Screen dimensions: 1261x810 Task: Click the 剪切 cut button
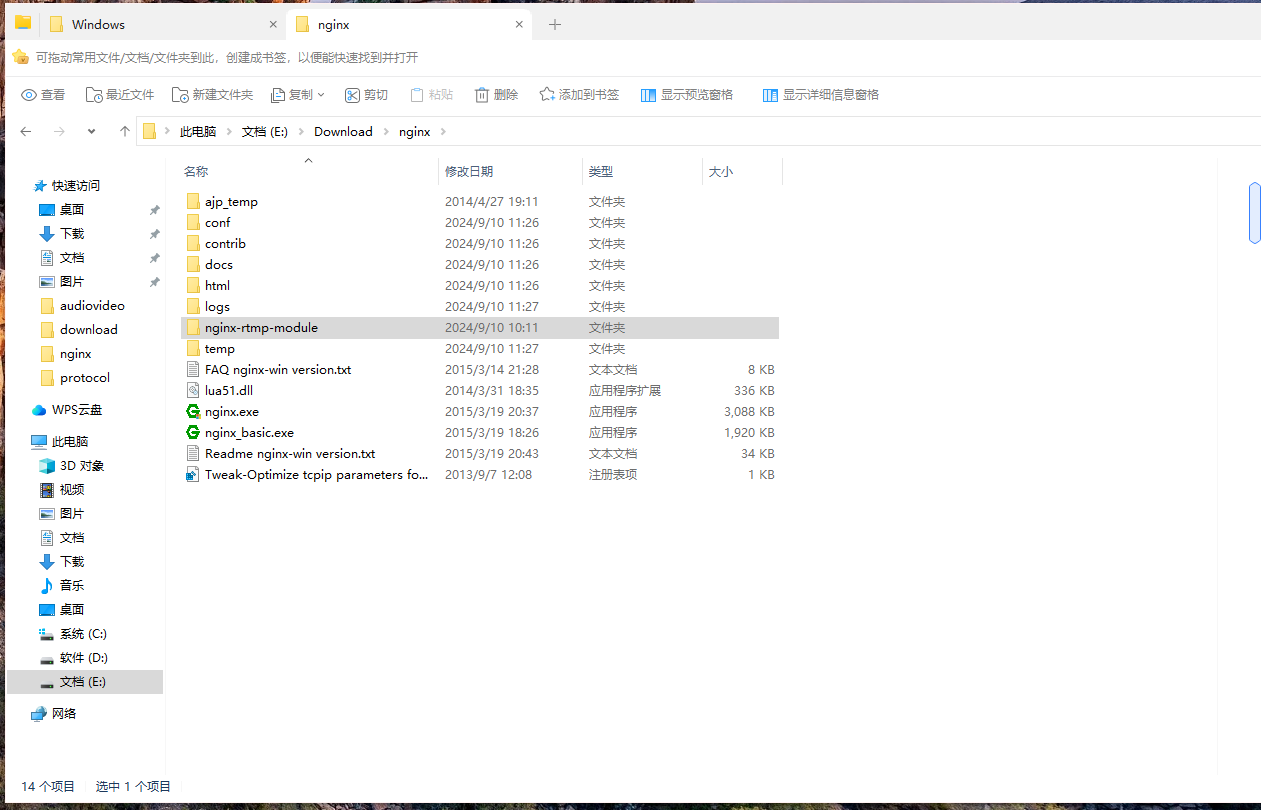coord(366,95)
